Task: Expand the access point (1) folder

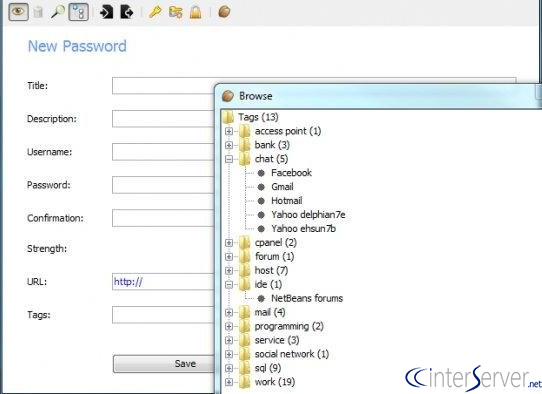Action: pyautogui.click(x=228, y=131)
